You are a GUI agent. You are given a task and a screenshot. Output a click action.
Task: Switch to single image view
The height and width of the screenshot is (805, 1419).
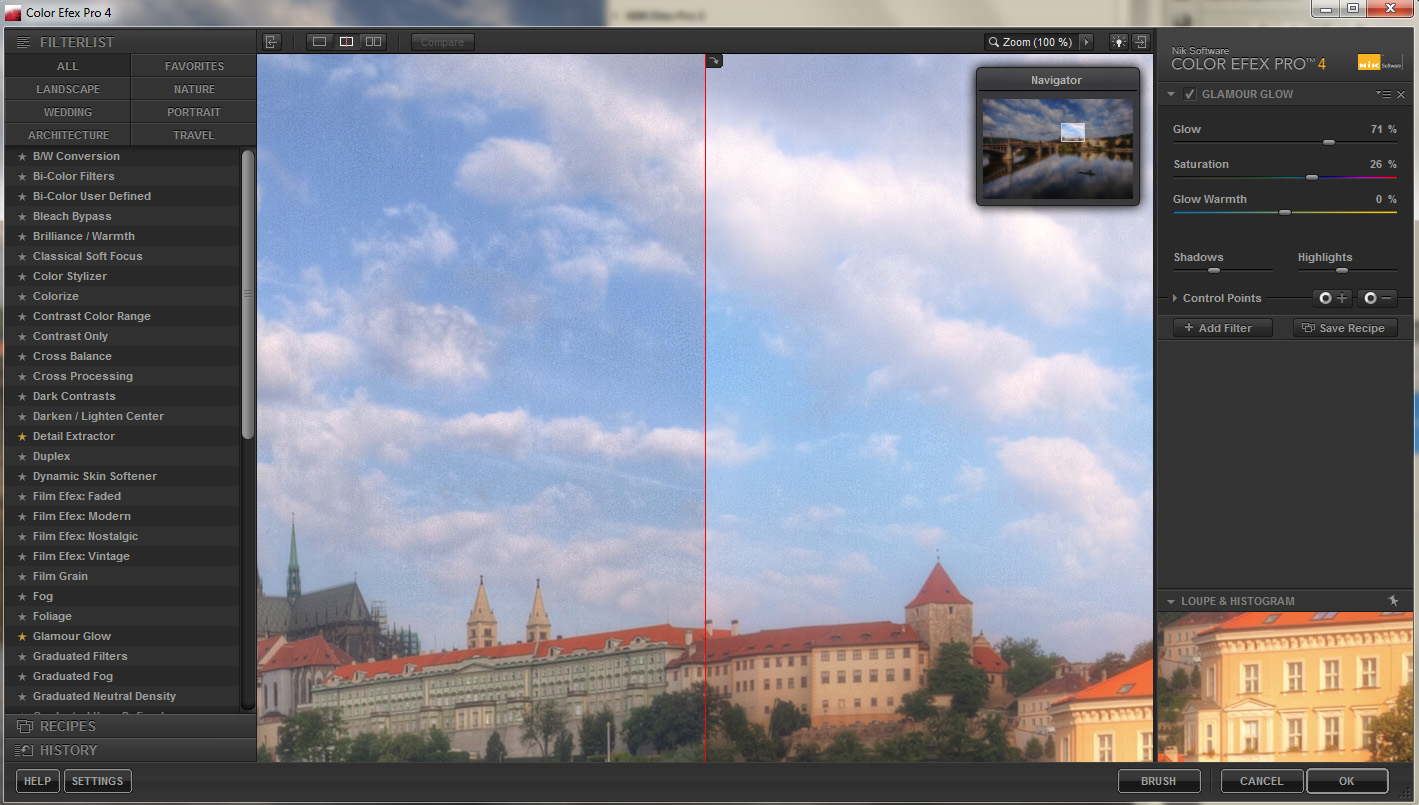(x=320, y=42)
